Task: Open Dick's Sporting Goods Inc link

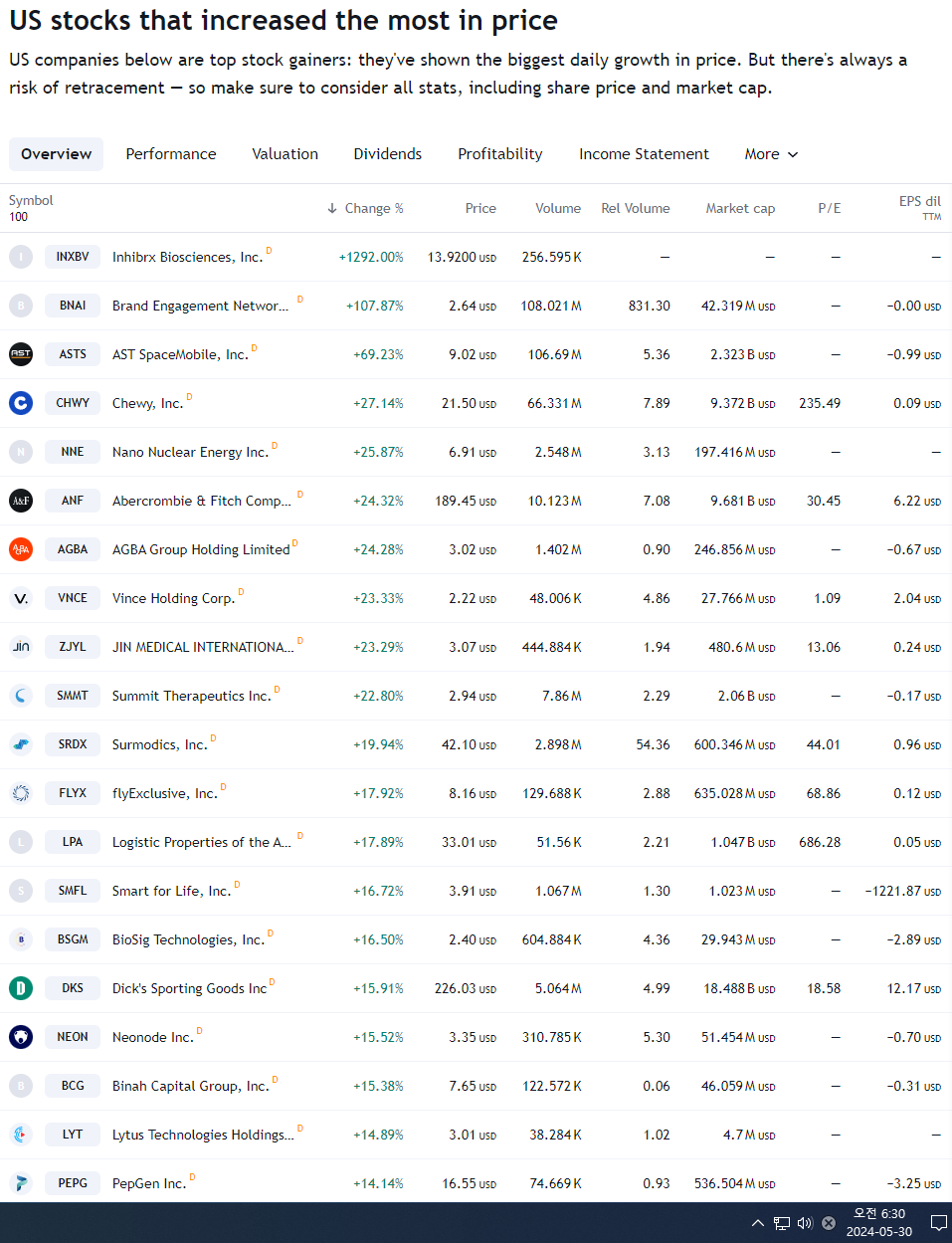Action: coord(189,988)
